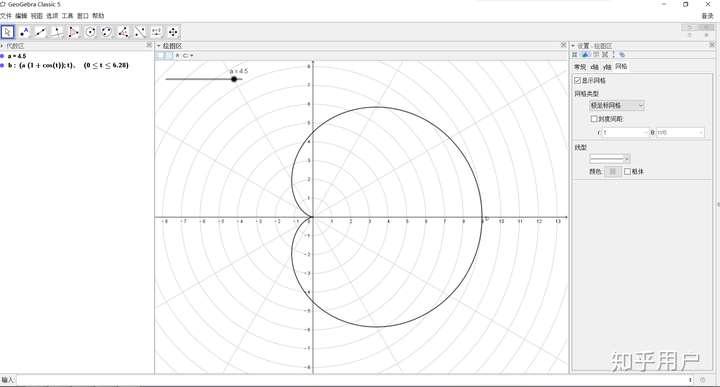The image size is (720, 387).
Task: Select the Perpendicular Line tool
Action: click(x=57, y=32)
